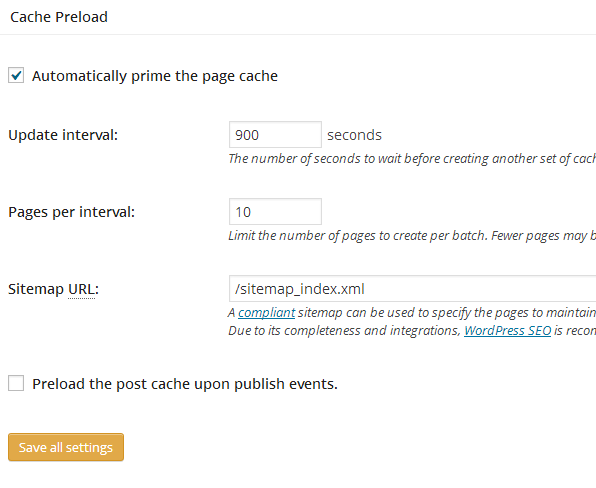The width and height of the screenshot is (596, 488).
Task: Focus the Update interval field showing 900
Action: [275, 135]
